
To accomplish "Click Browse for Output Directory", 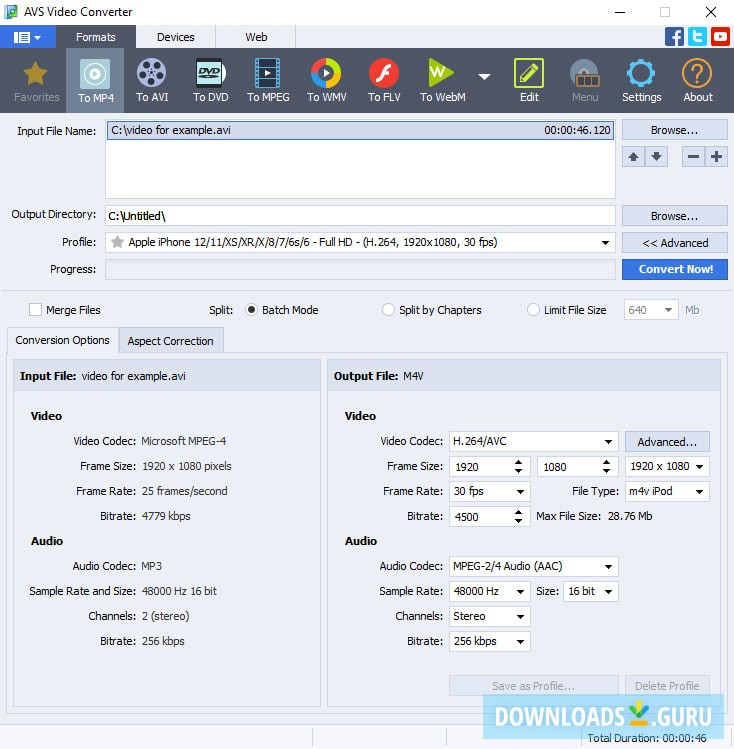I will [674, 216].
